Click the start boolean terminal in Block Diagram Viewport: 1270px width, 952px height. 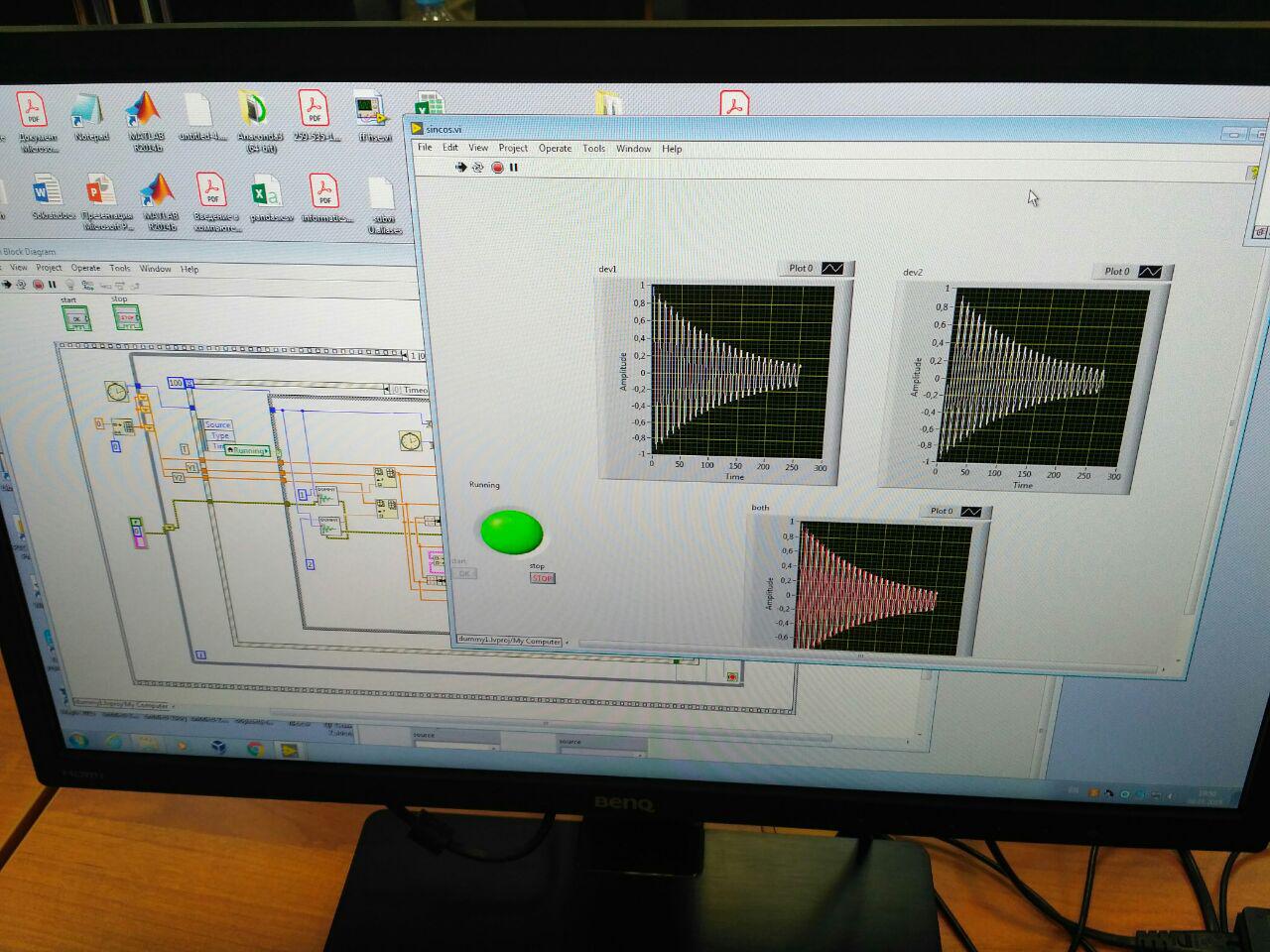pyautogui.click(x=76, y=318)
